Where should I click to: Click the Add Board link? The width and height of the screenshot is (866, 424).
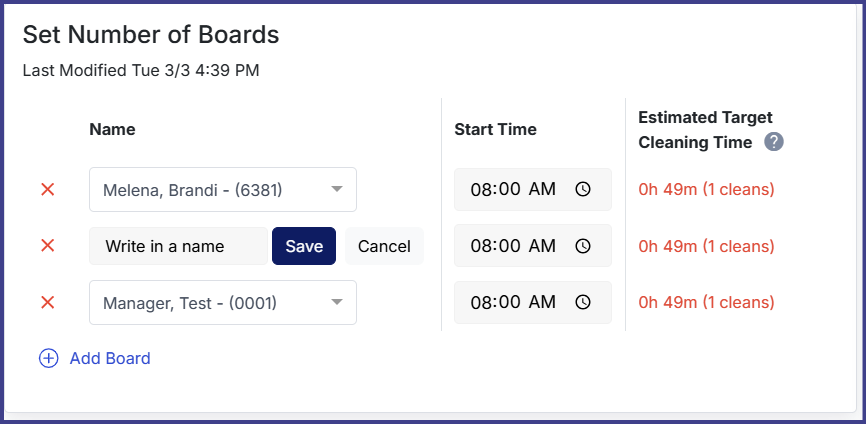coord(110,358)
